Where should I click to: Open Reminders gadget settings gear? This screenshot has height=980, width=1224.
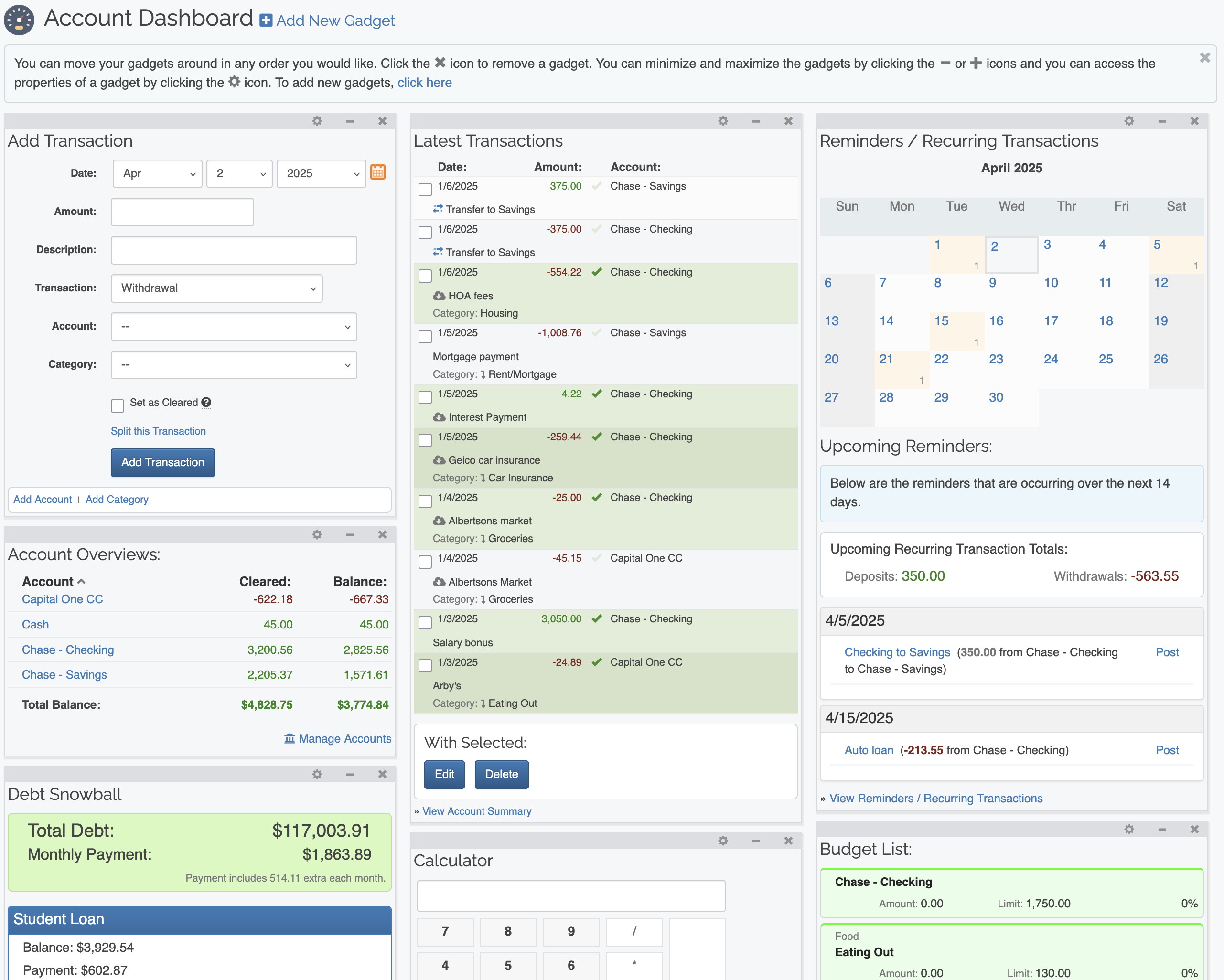click(1128, 121)
